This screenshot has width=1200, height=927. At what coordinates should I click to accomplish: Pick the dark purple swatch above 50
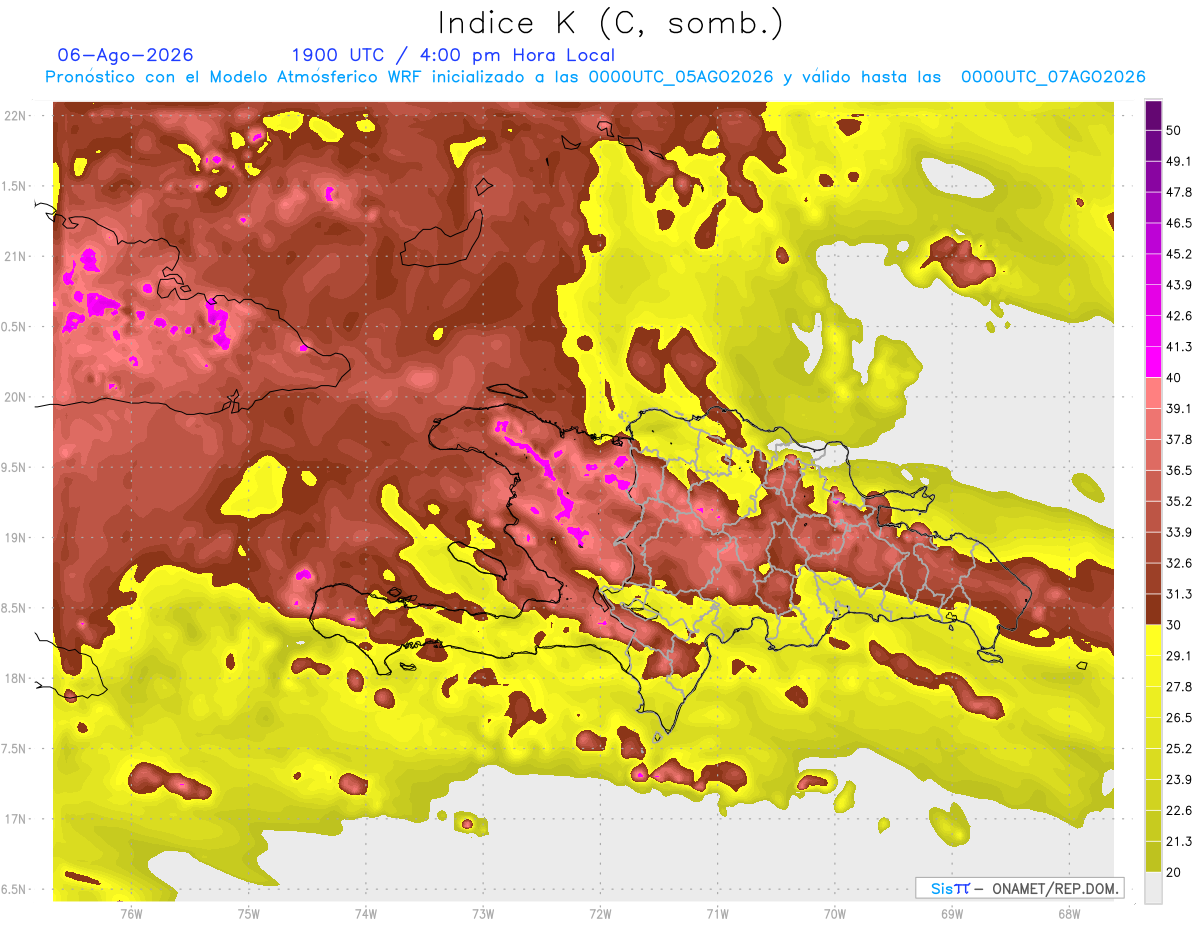(x=1153, y=115)
